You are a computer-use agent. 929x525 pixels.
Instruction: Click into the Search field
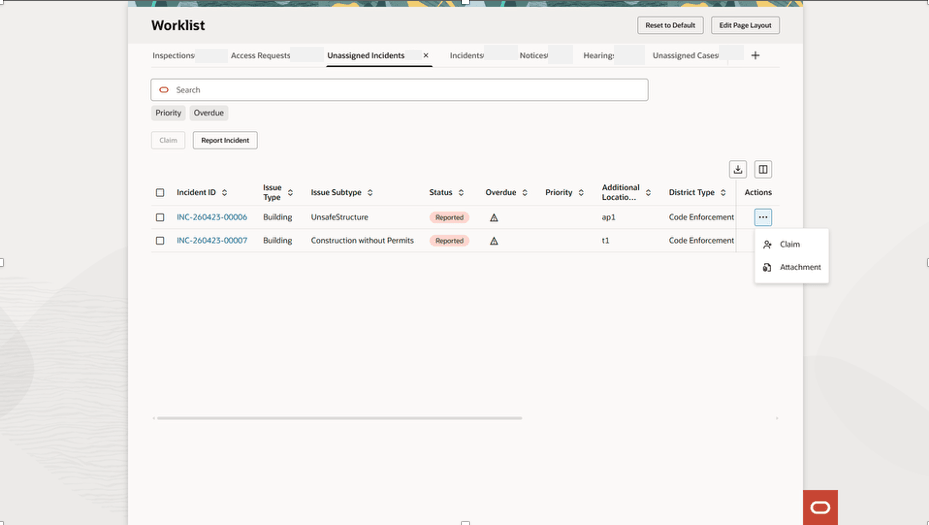click(x=399, y=90)
